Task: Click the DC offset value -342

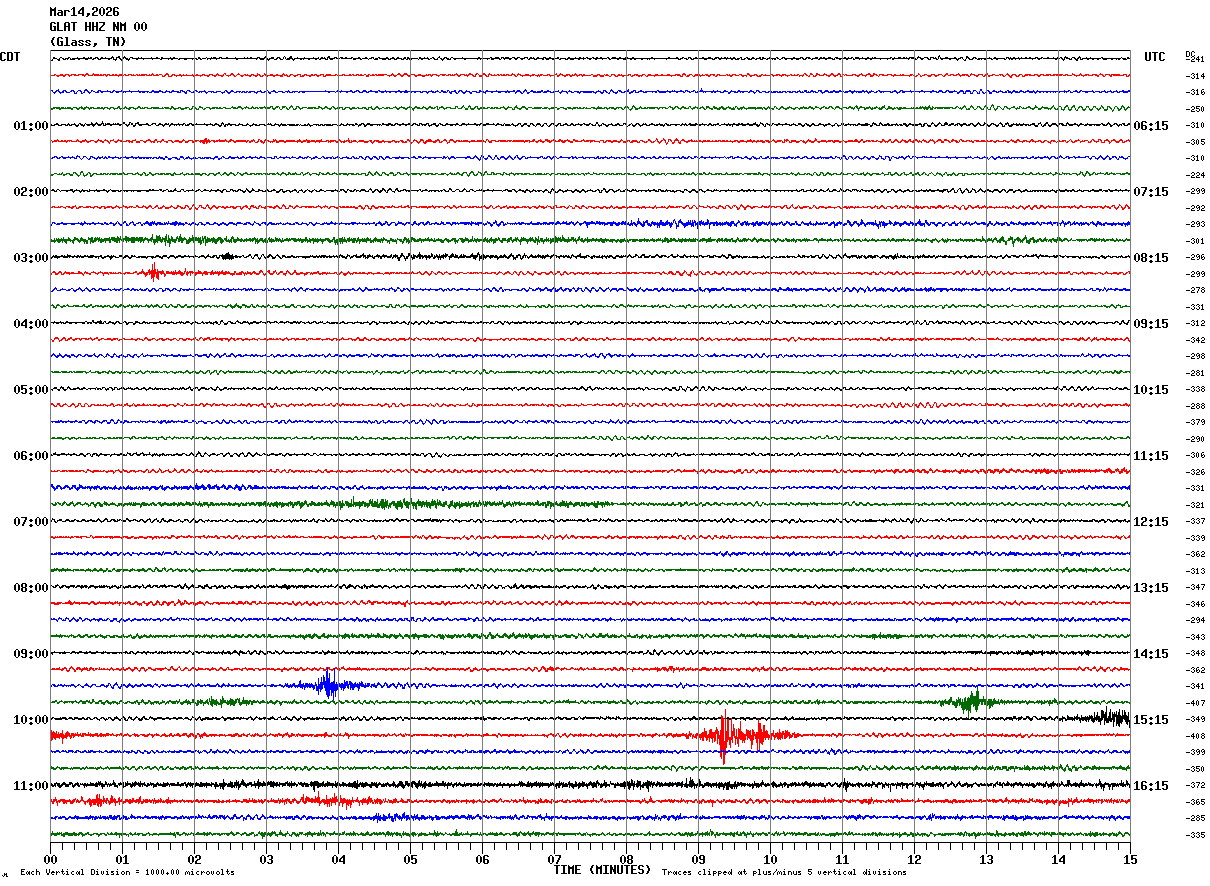Action: (1195, 340)
